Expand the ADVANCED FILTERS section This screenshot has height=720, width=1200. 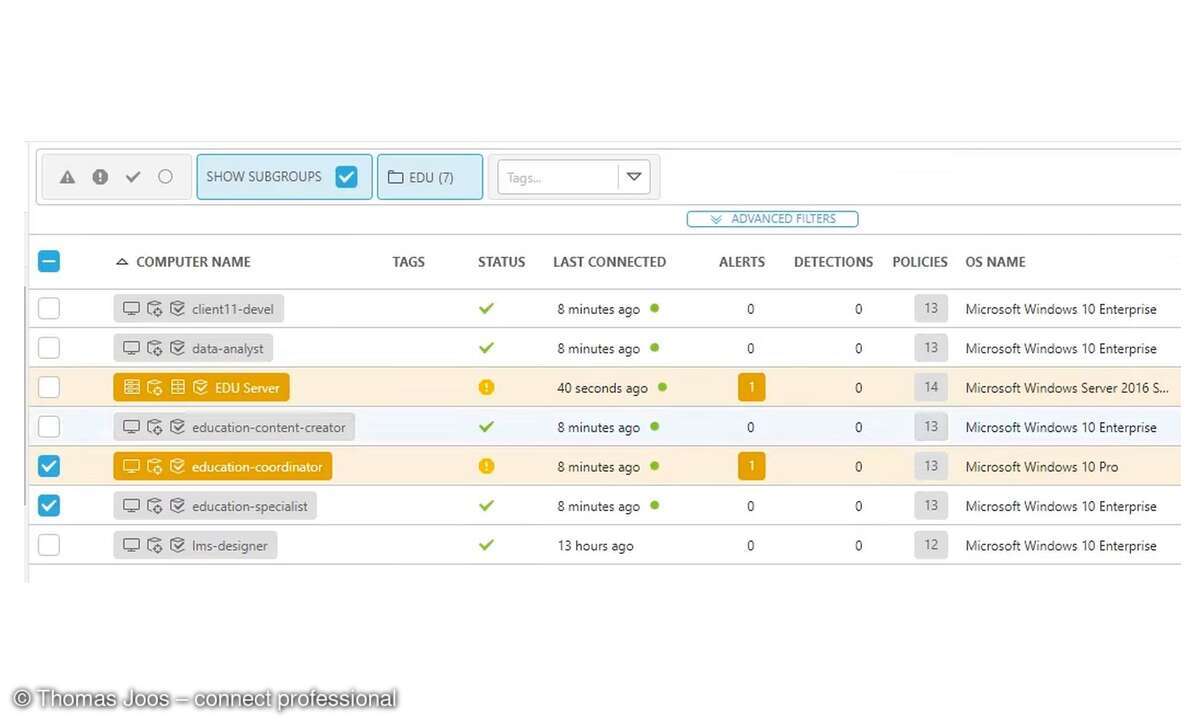(772, 218)
